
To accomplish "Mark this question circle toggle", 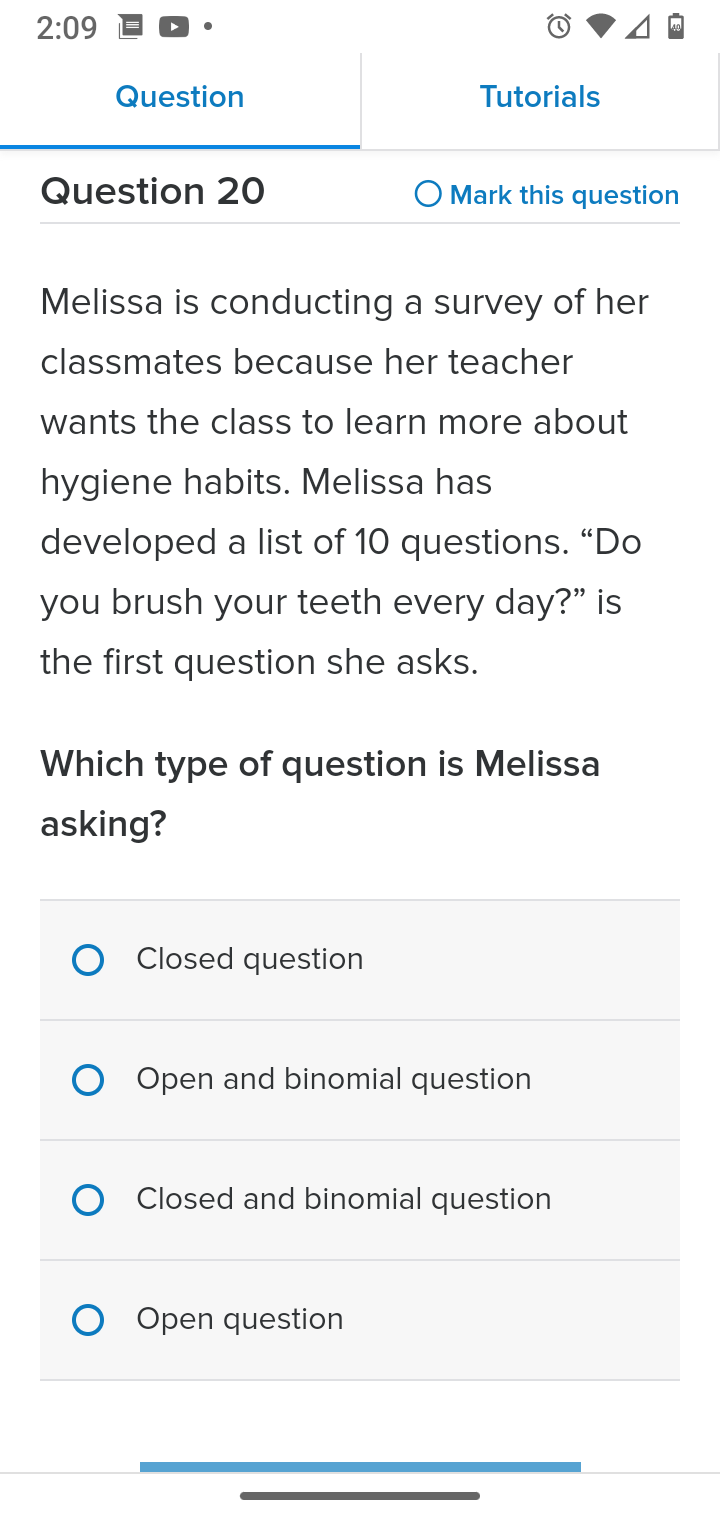I will pyautogui.click(x=428, y=194).
